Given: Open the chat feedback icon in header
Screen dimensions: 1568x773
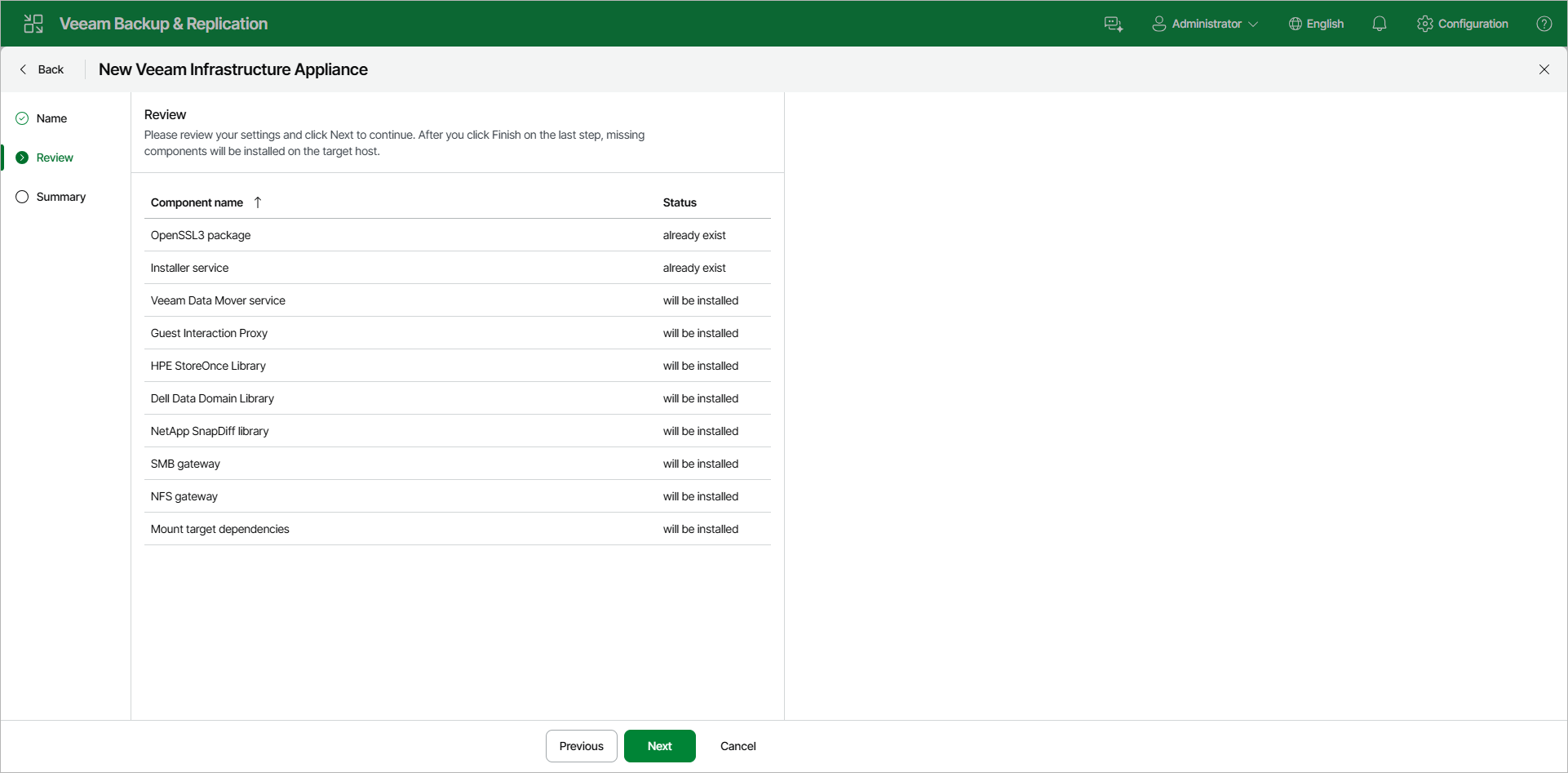Looking at the screenshot, I should (1114, 24).
